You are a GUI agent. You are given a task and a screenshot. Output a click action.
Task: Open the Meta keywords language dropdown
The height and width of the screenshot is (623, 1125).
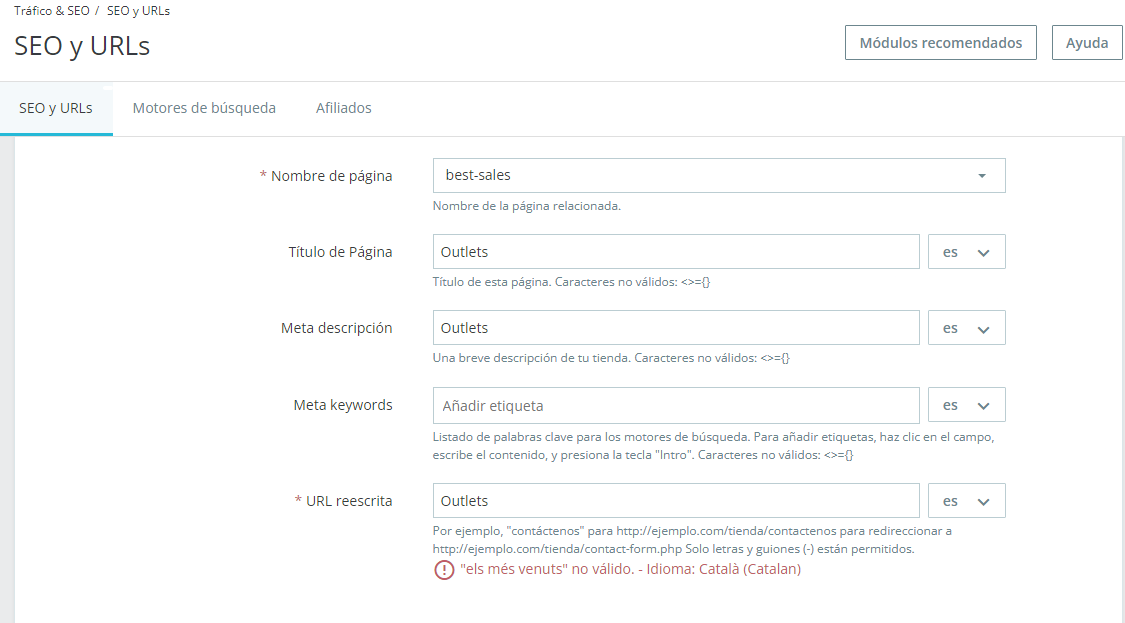(966, 405)
